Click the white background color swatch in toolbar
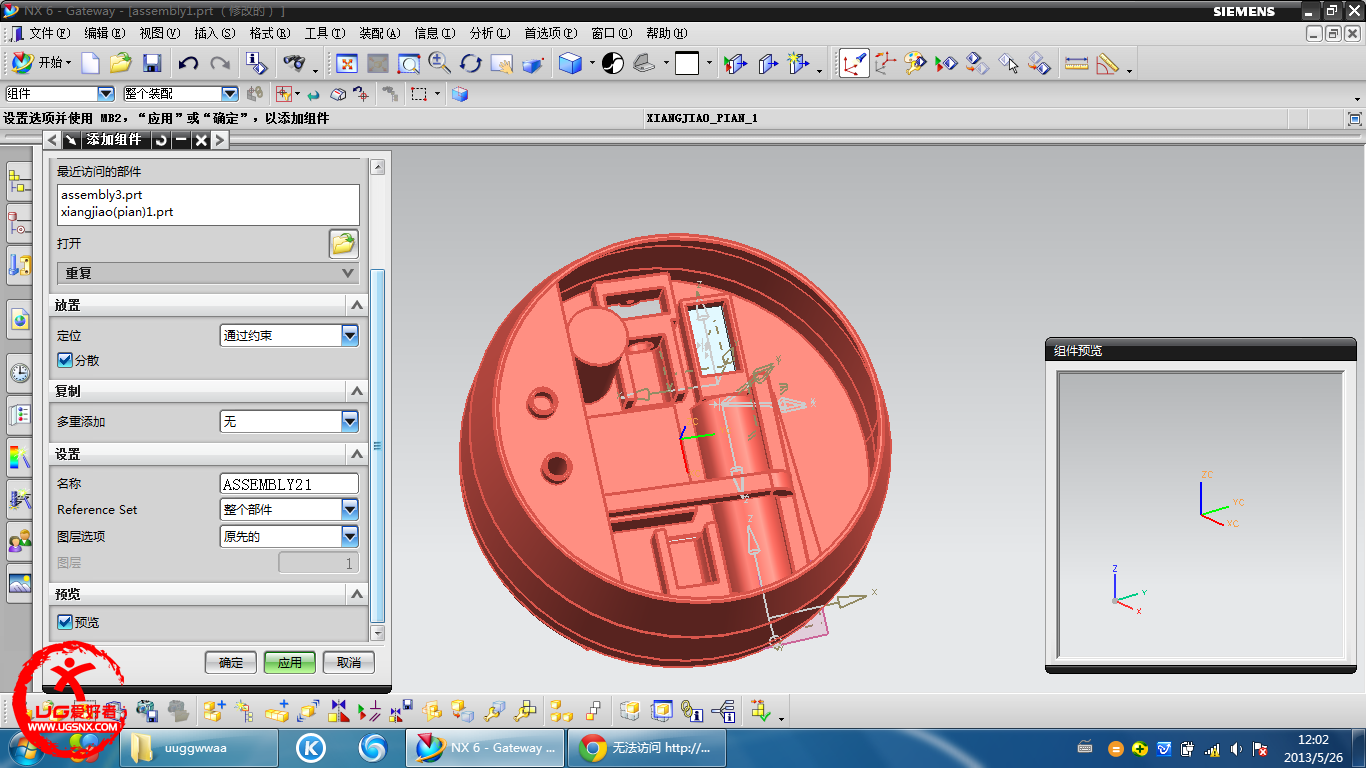This screenshot has width=1366, height=768. (x=687, y=63)
